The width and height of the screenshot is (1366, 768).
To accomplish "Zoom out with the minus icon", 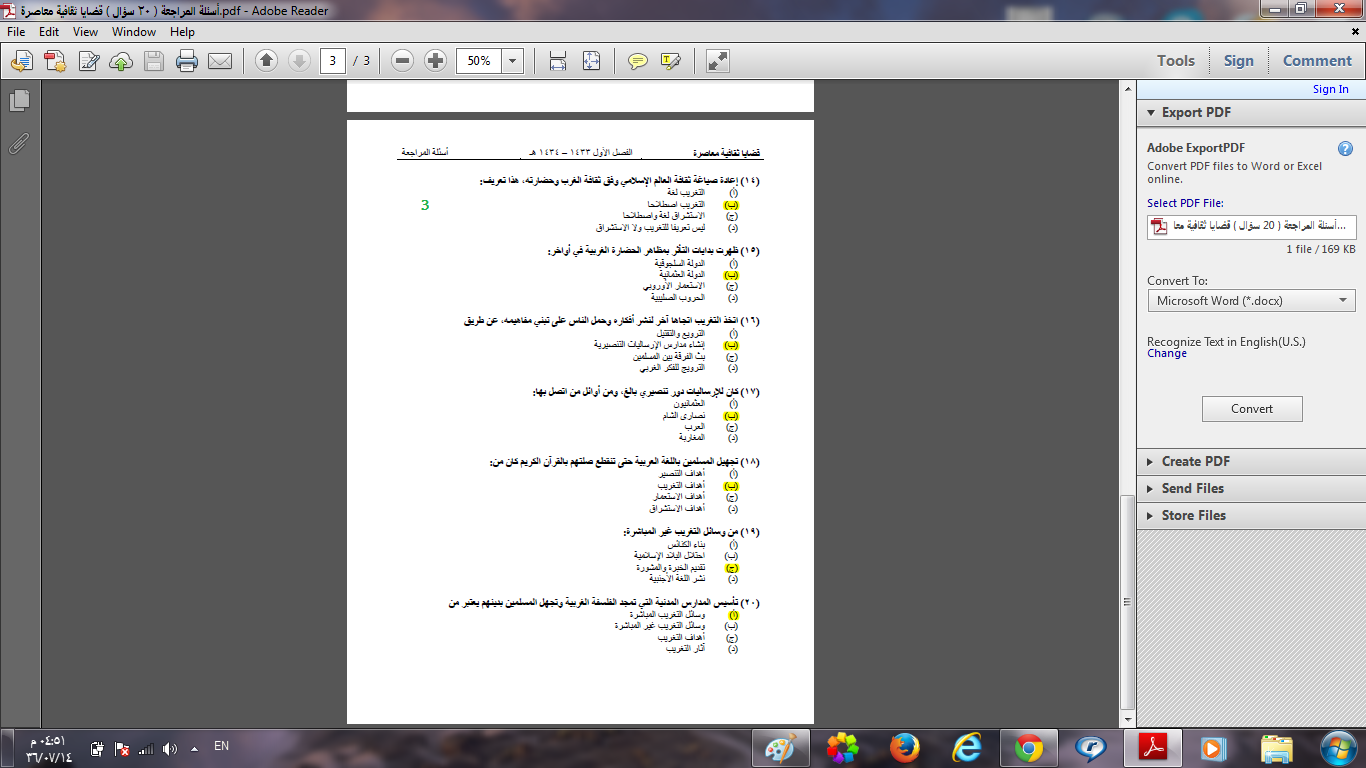I will pyautogui.click(x=402, y=61).
